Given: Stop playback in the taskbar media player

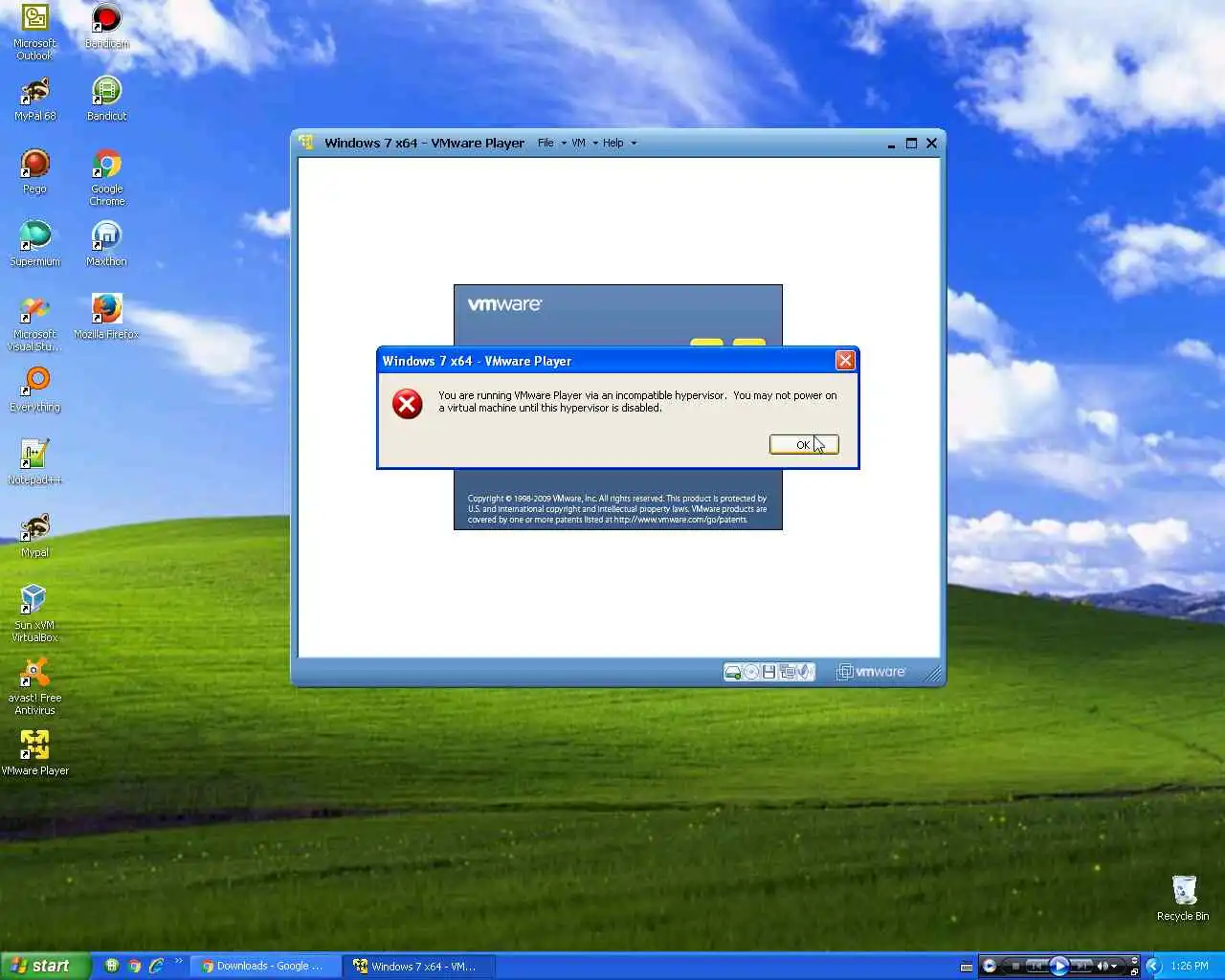Looking at the screenshot, I should tap(1016, 967).
